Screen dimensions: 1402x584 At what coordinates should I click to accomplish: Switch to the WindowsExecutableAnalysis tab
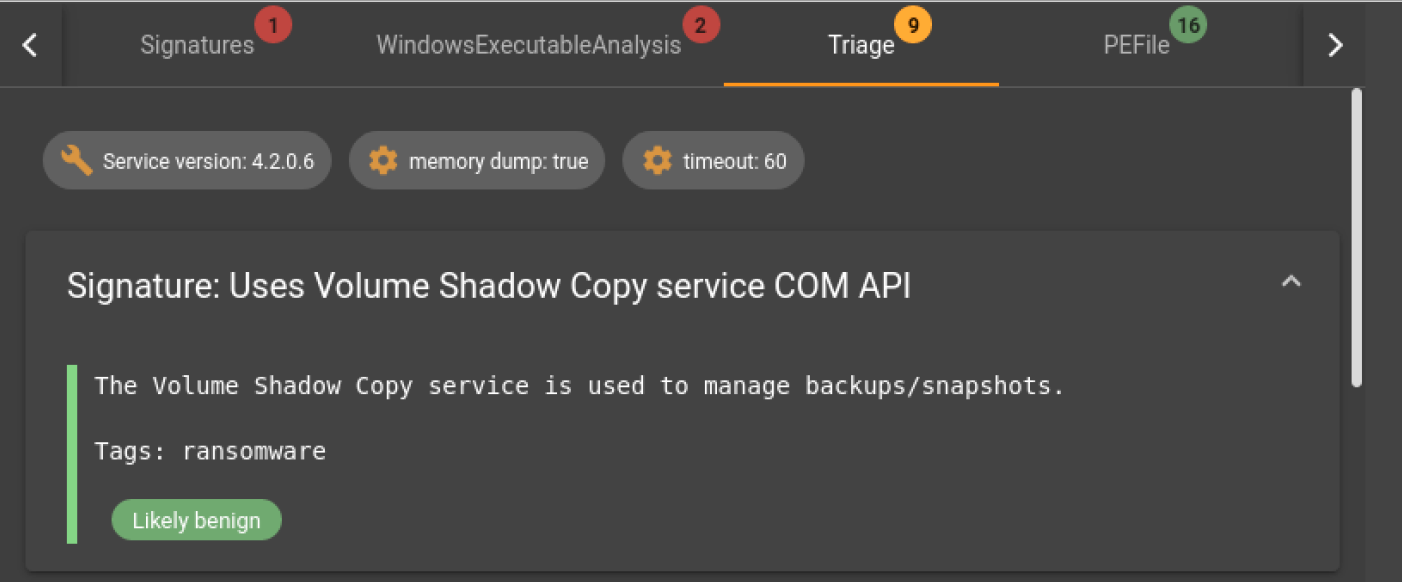[529, 45]
